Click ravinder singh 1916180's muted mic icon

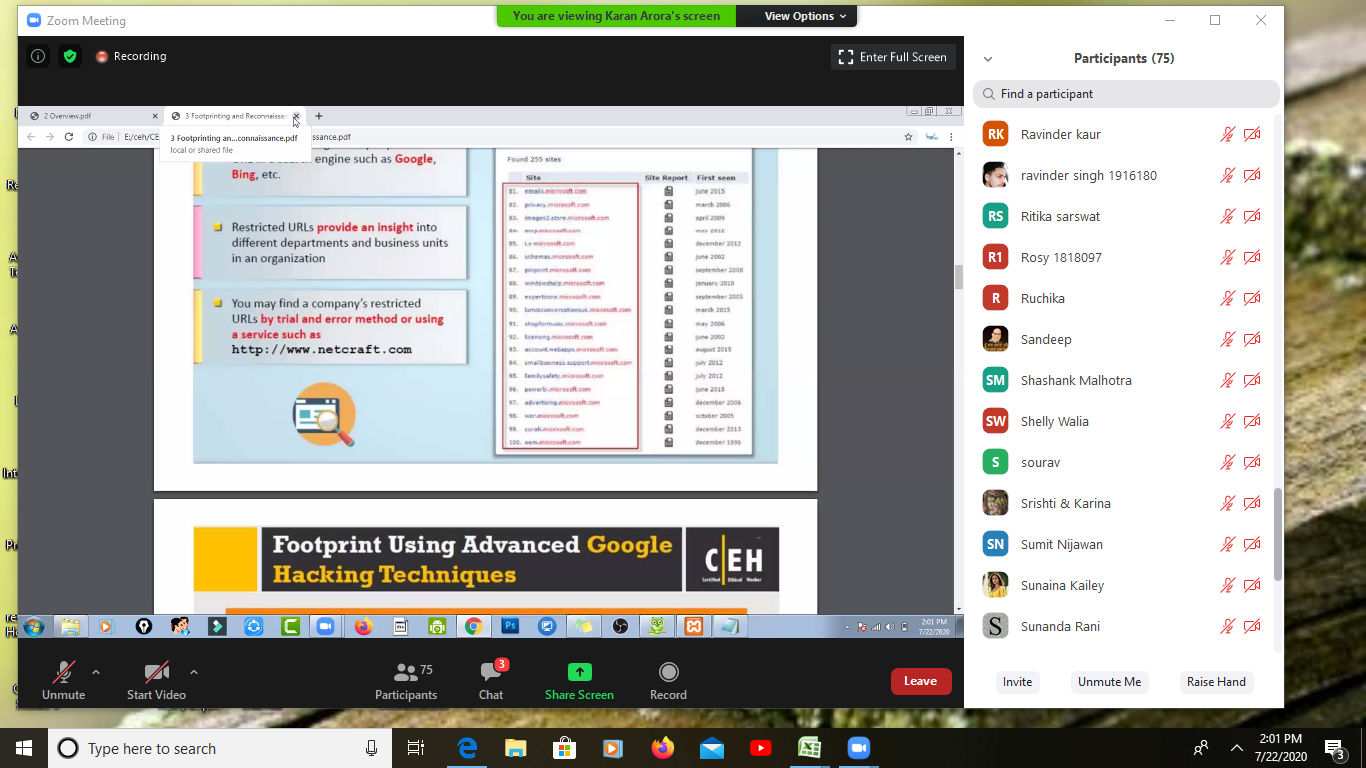coord(1227,175)
